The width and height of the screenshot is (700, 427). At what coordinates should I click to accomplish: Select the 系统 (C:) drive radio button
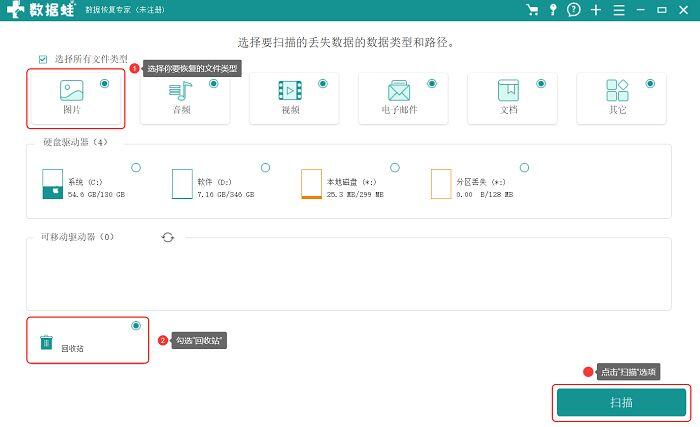[136, 167]
